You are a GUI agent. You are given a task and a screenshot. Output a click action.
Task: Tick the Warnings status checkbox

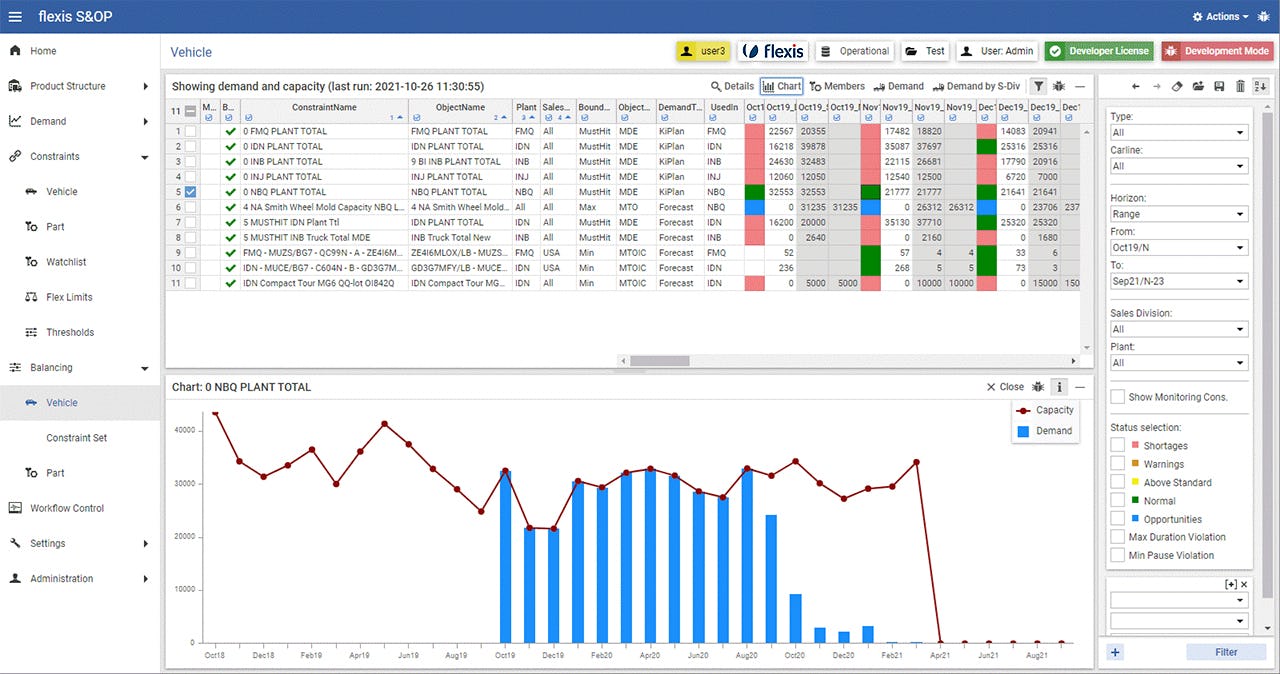(1118, 463)
